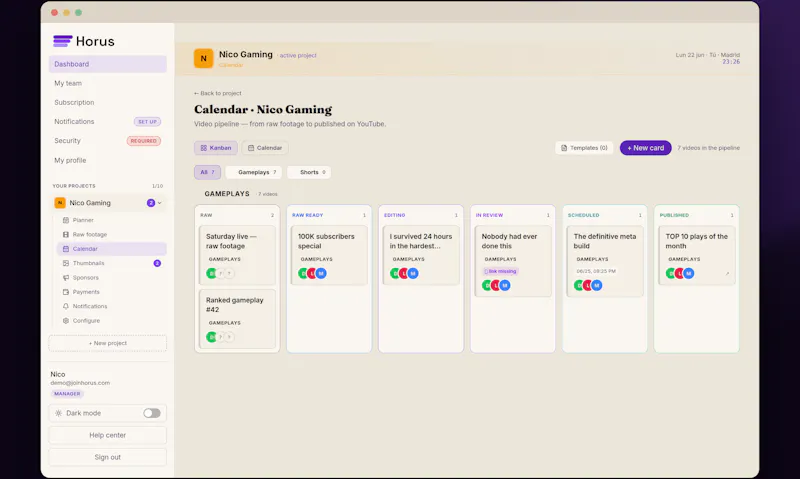Click Sign out

(108, 457)
